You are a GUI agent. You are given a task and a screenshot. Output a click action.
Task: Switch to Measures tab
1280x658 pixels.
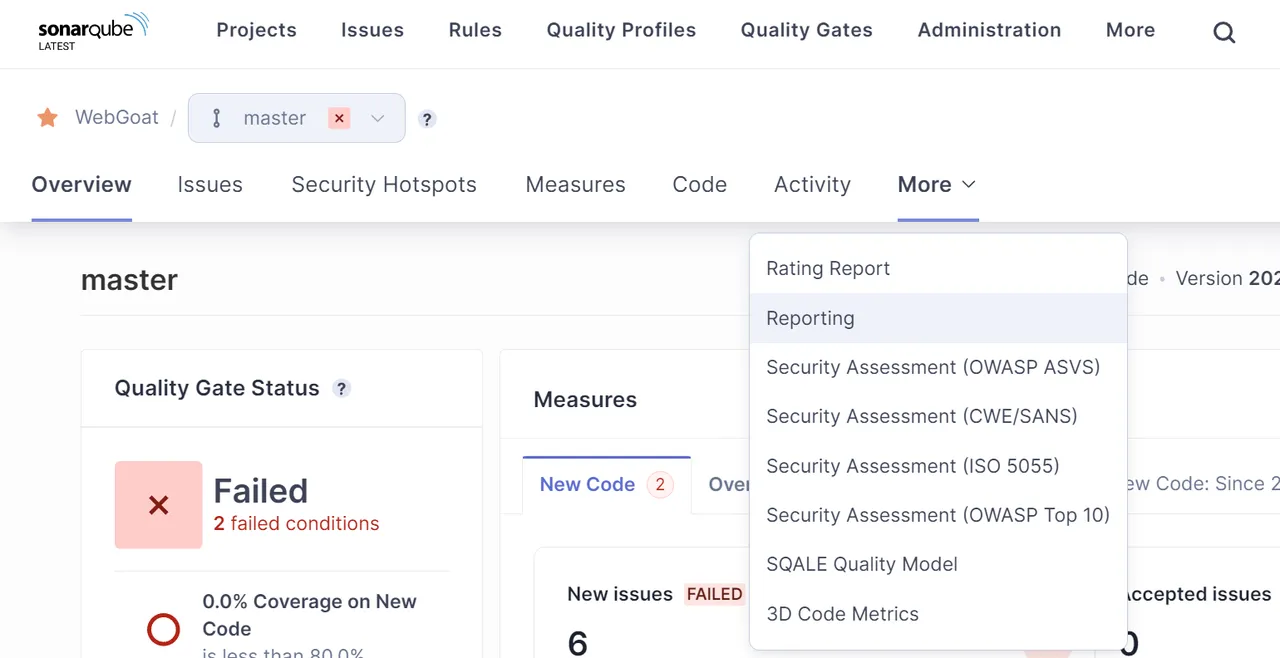(575, 184)
